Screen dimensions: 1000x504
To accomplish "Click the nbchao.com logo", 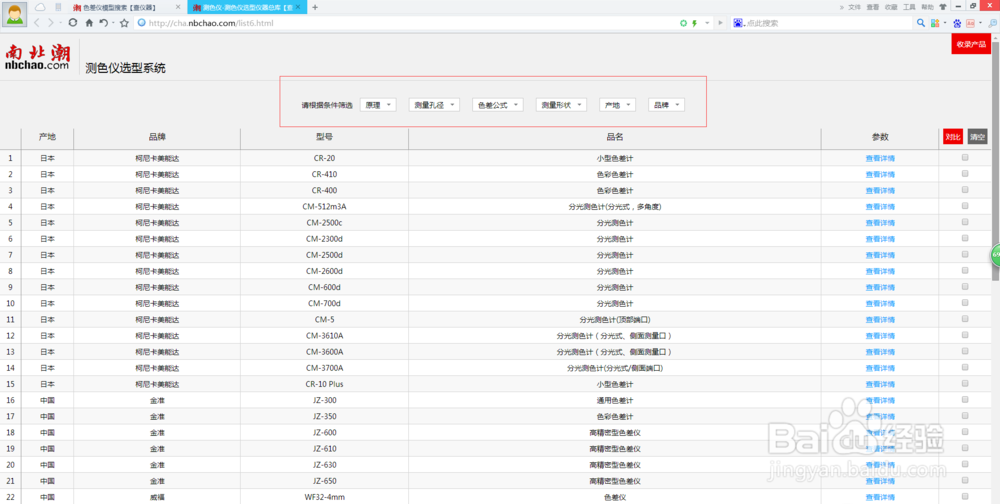I will (38, 56).
